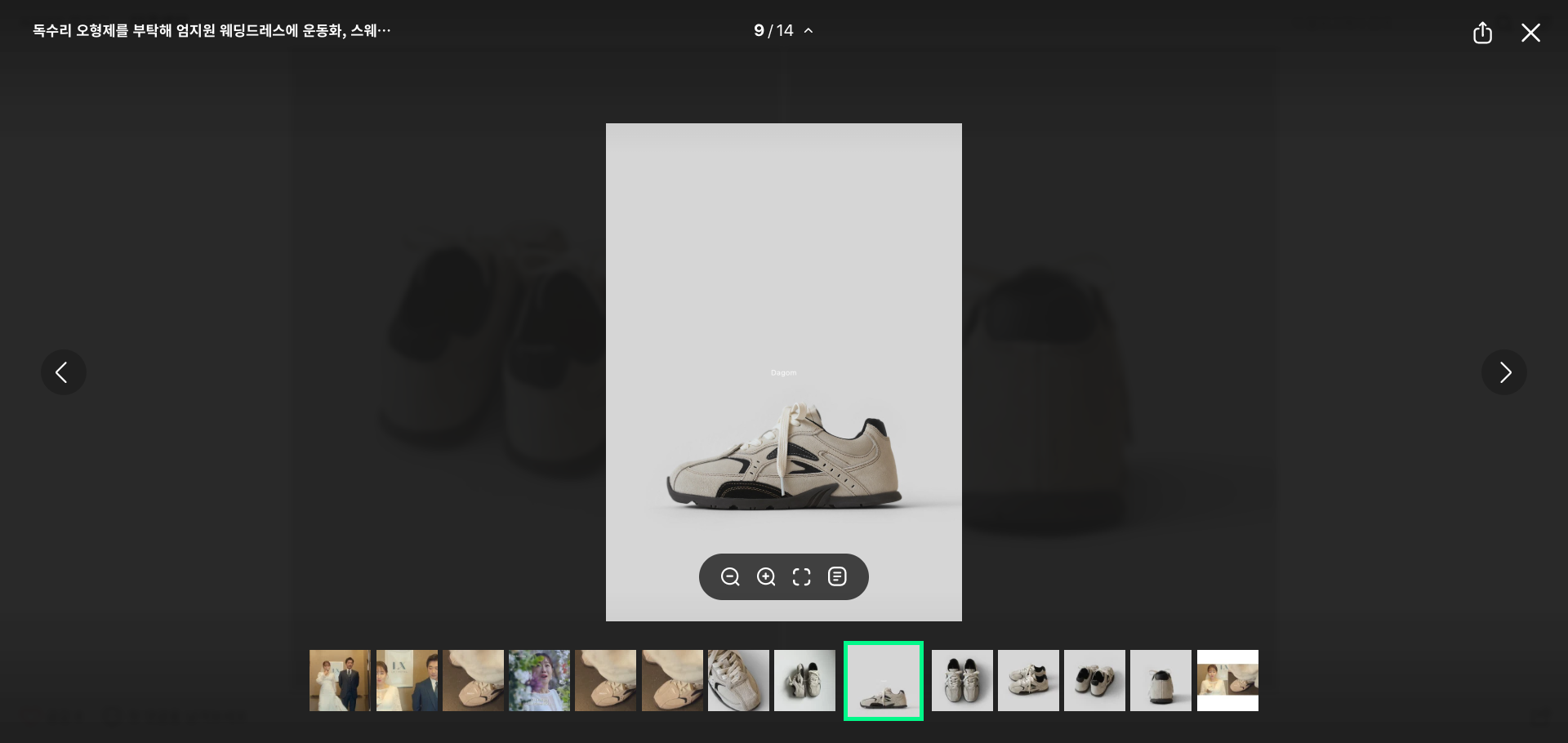Viewport: 1568px width, 743px height.
Task: Close the image viewer with the X
Action: (1530, 33)
